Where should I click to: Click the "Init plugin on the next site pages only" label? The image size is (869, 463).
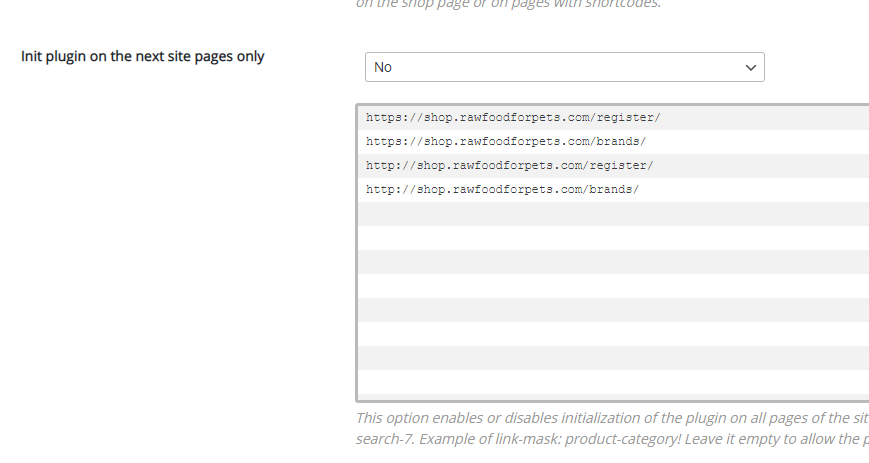click(x=143, y=56)
